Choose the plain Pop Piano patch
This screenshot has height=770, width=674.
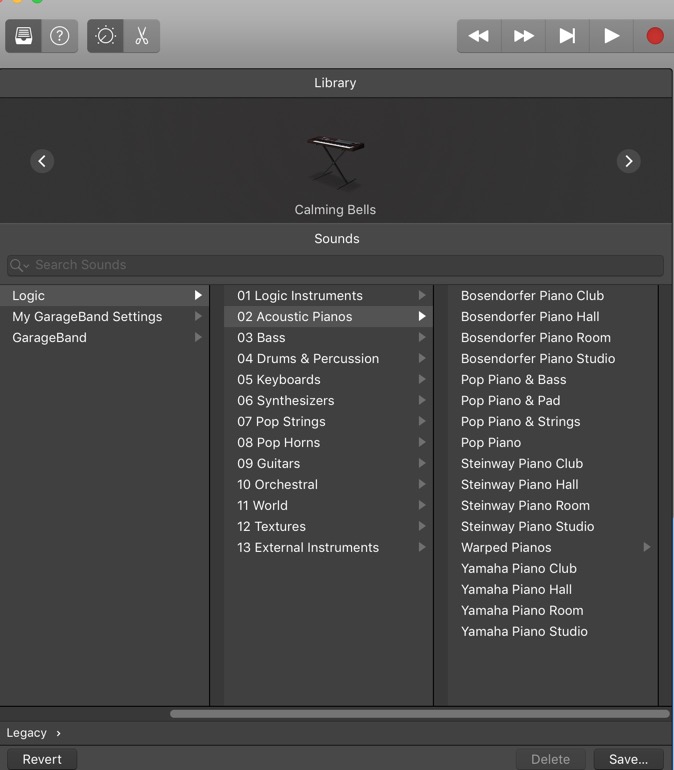click(x=552, y=443)
